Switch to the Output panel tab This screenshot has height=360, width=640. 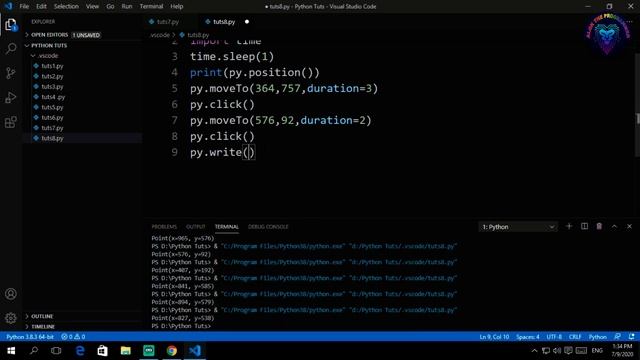196,227
